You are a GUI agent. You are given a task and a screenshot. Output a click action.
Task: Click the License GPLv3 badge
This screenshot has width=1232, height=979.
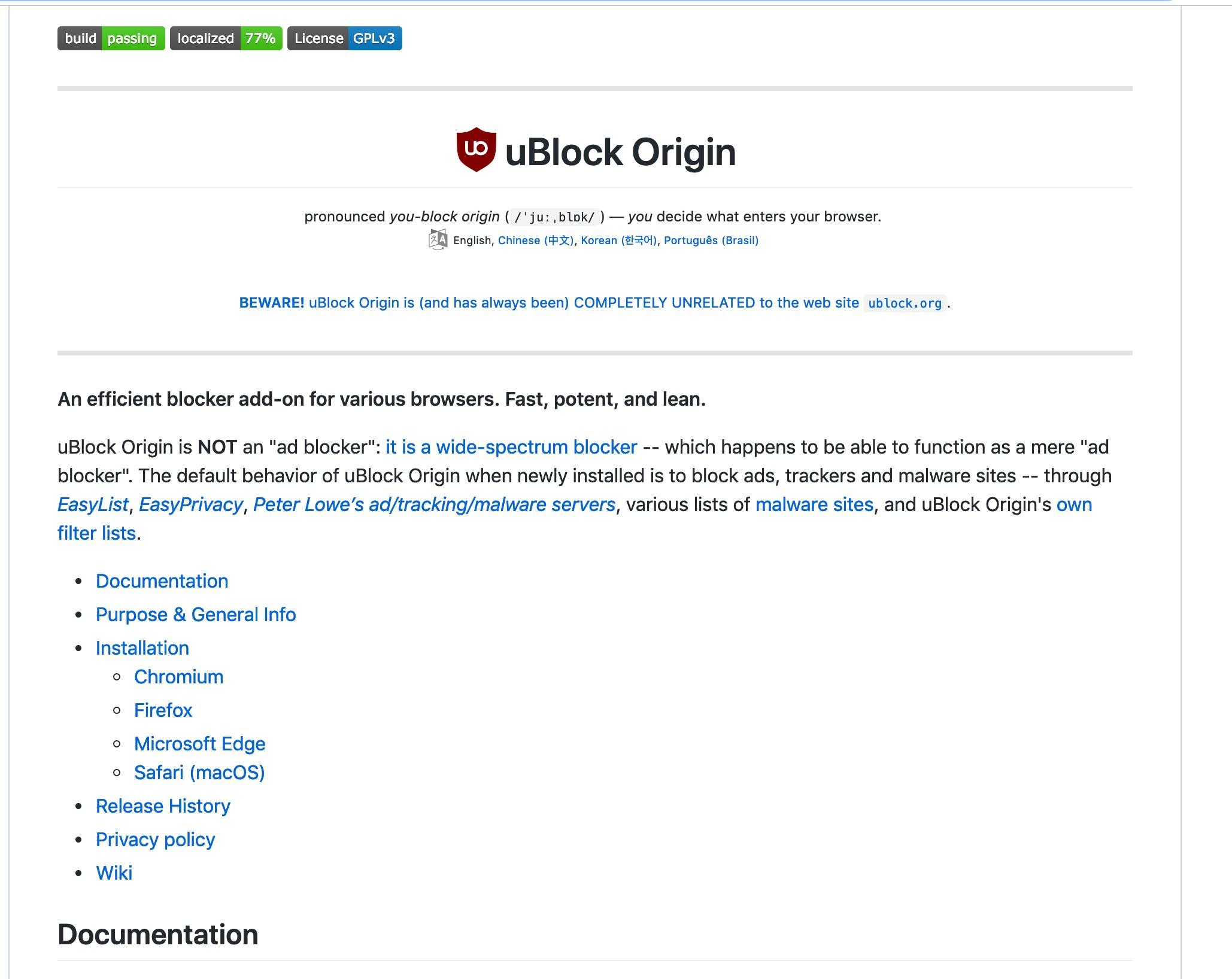coord(345,38)
